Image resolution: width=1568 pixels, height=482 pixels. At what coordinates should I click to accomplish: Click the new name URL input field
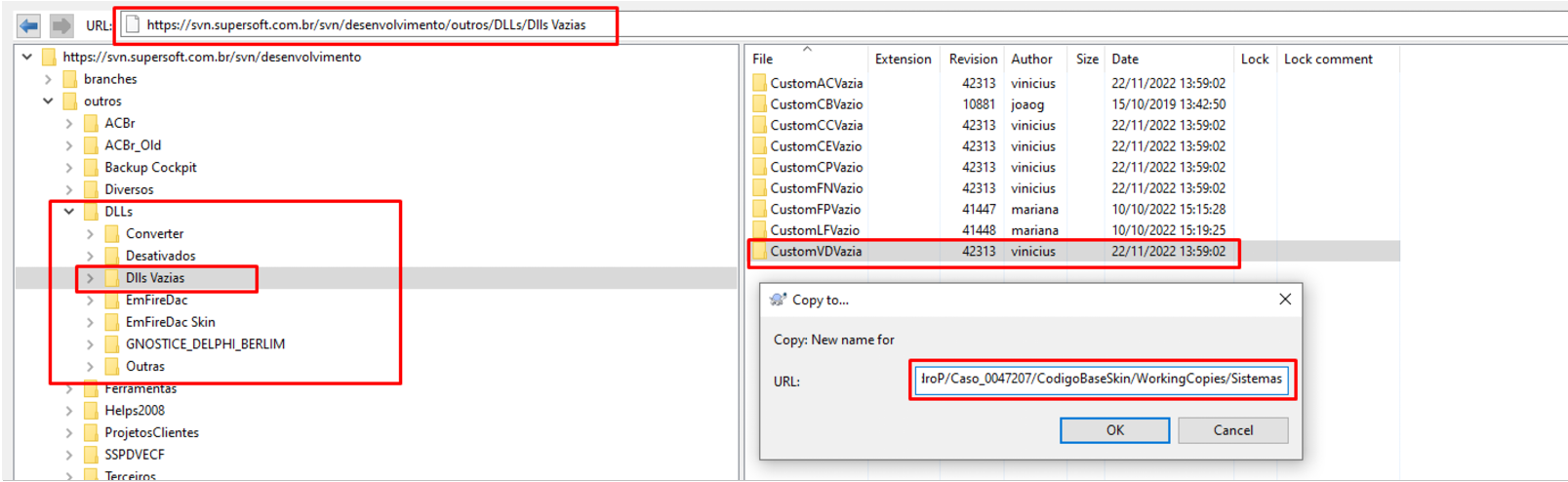[x=1101, y=379]
